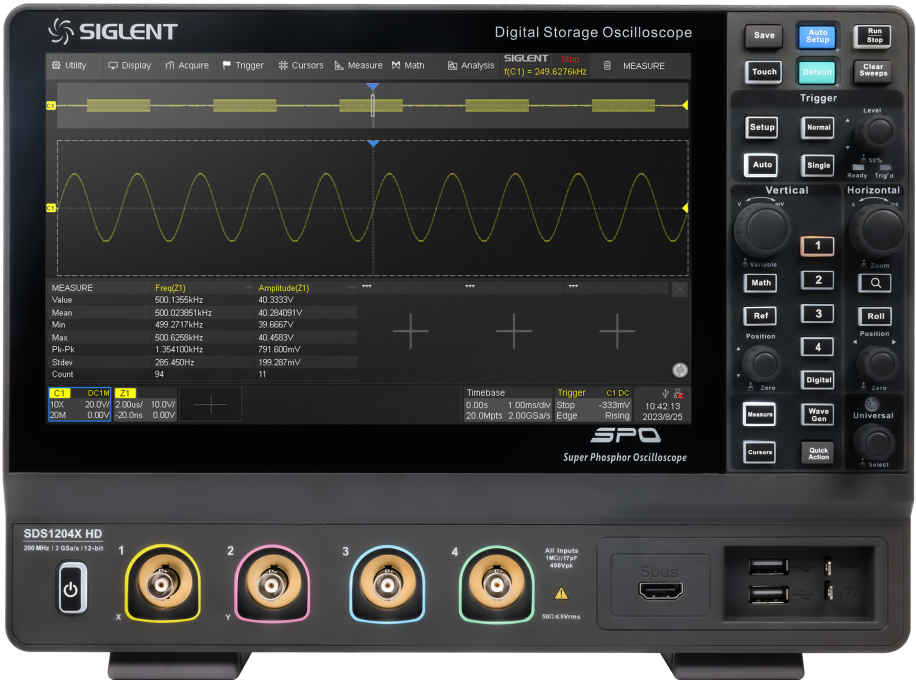This screenshot has height=683, width=916.
Task: Open the Trigger menu on screen
Action: click(x=243, y=65)
